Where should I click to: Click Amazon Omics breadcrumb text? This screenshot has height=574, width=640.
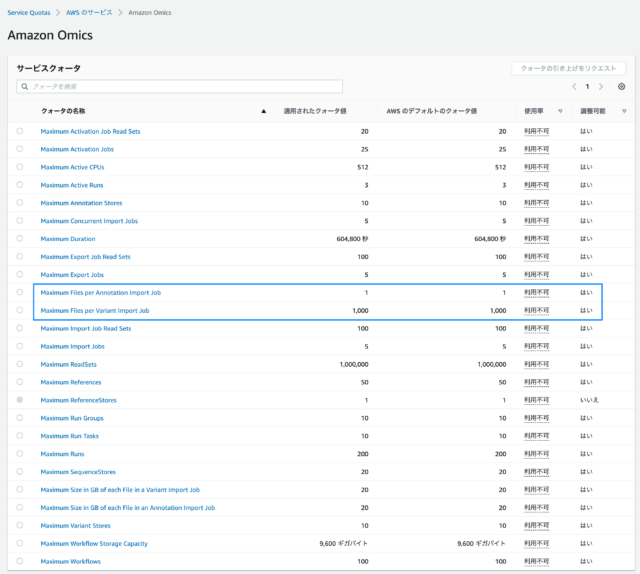tap(150, 13)
